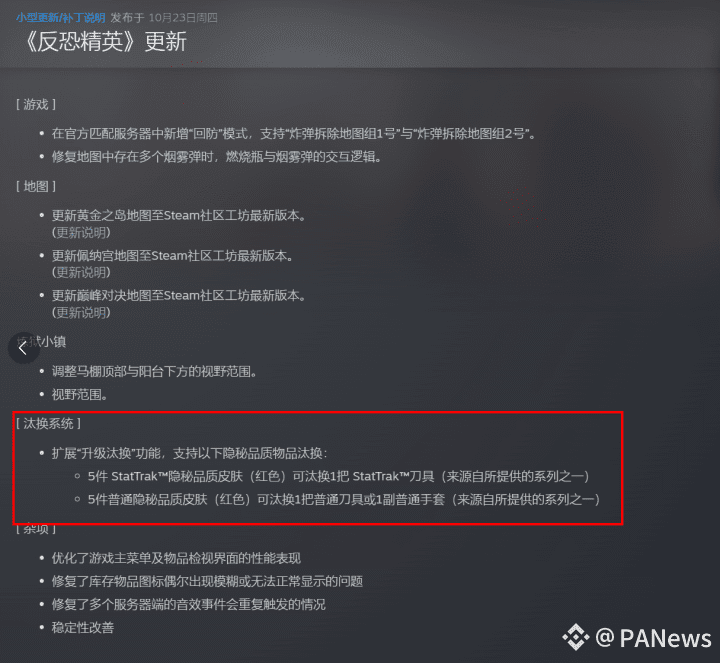The height and width of the screenshot is (663, 720).
Task: Click the left chevron back arrow
Action: point(23,348)
